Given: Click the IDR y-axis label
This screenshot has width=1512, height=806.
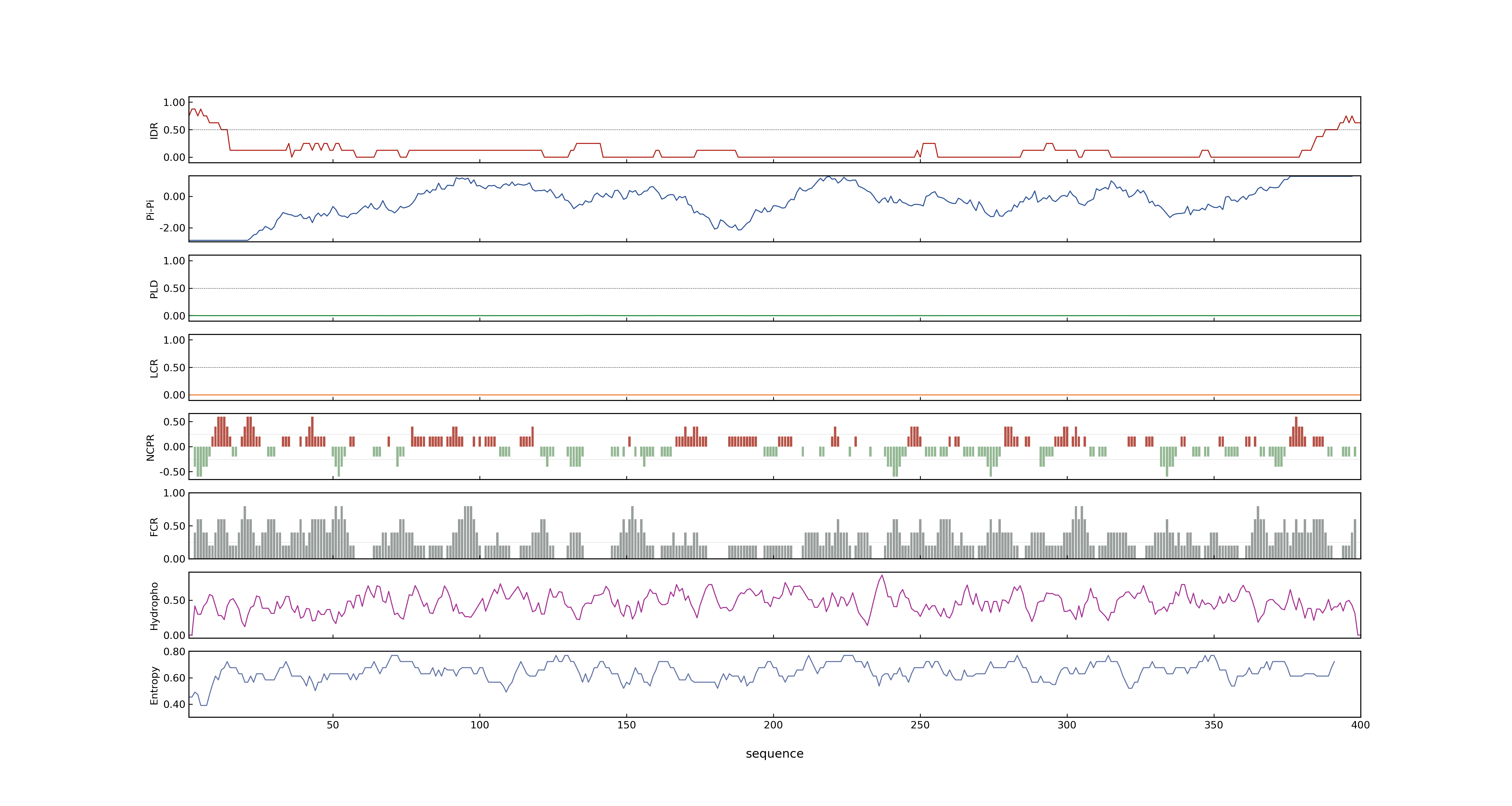Looking at the screenshot, I should pos(154,130).
